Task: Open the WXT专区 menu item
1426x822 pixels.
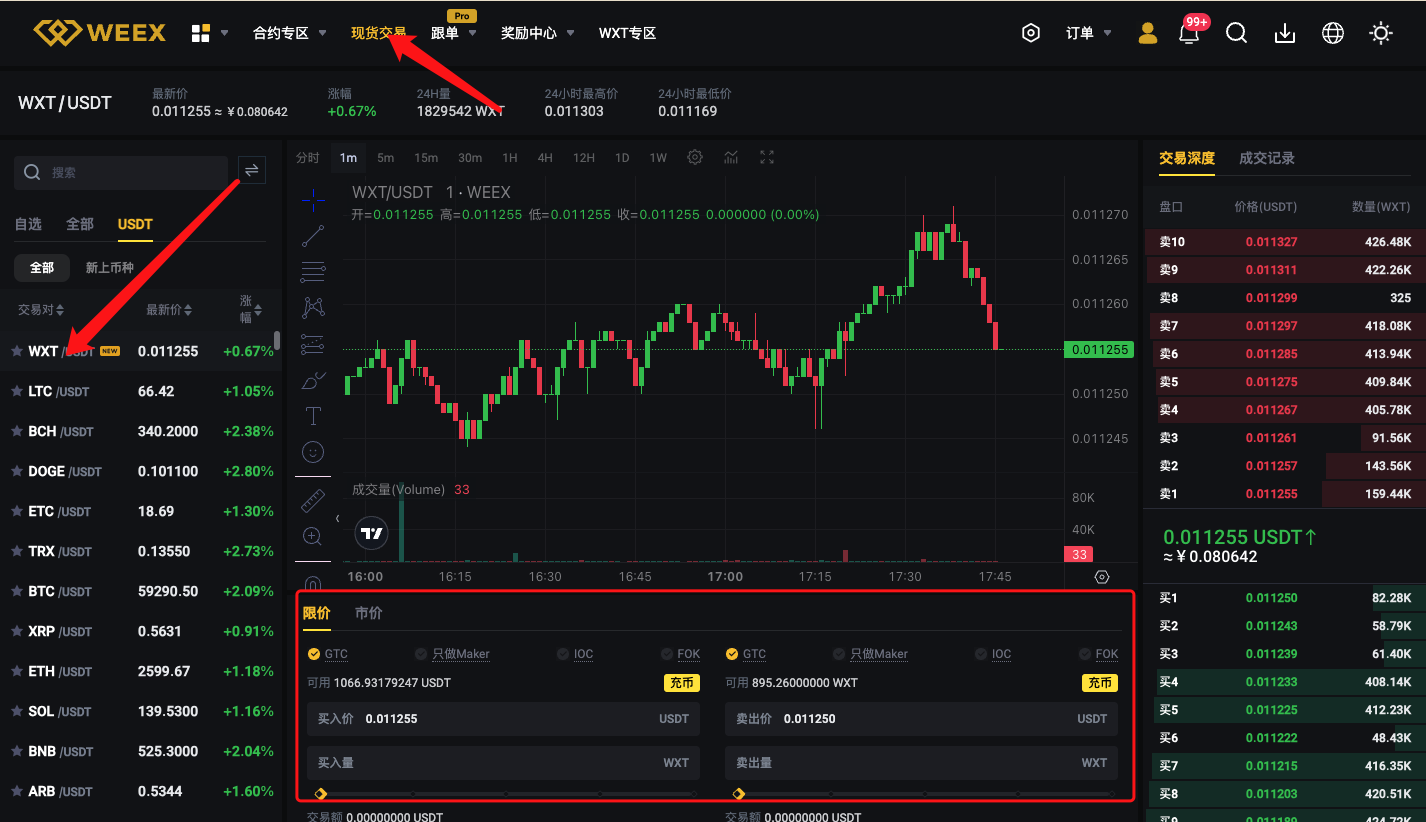Action: pos(627,33)
